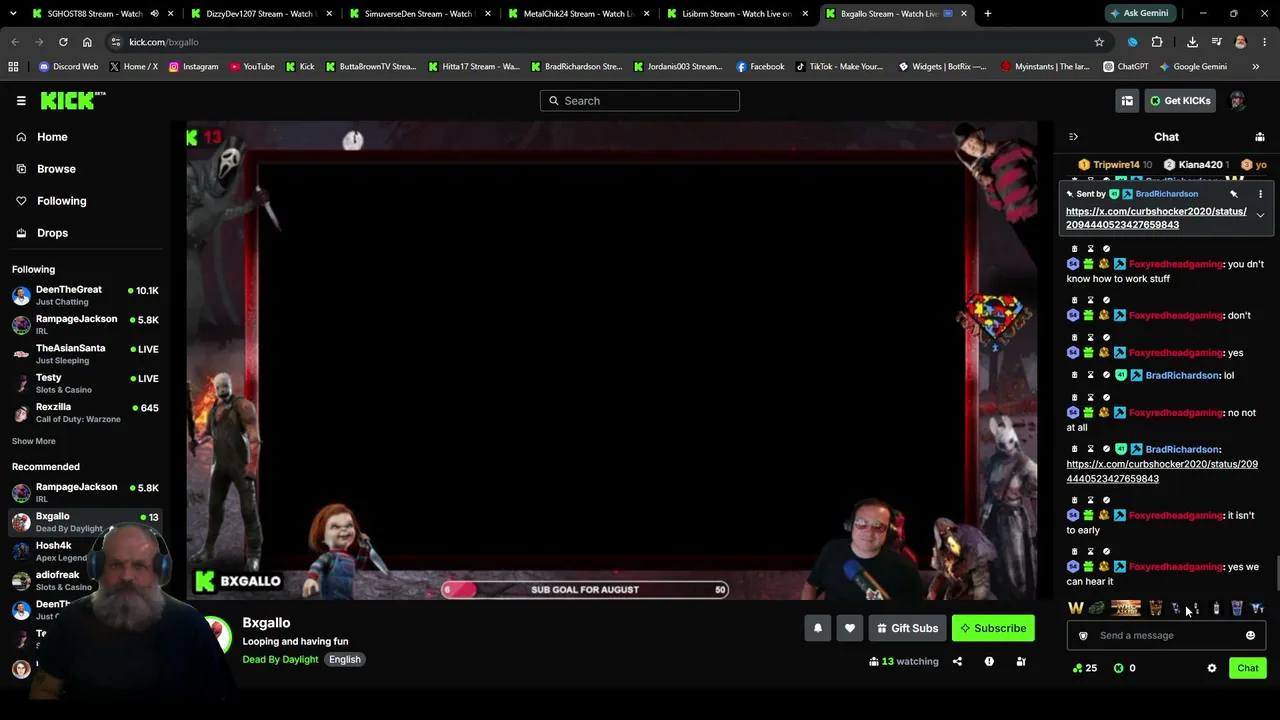Image resolution: width=1280 pixels, height=720 pixels.
Task: Open a new Chrome tab
Action: pyautogui.click(x=987, y=14)
